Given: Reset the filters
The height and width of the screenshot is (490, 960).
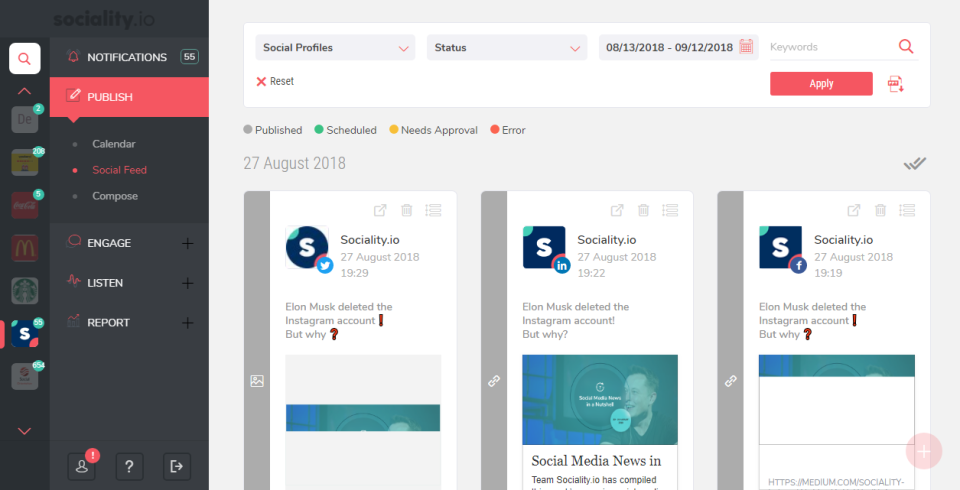Looking at the screenshot, I should (x=275, y=81).
